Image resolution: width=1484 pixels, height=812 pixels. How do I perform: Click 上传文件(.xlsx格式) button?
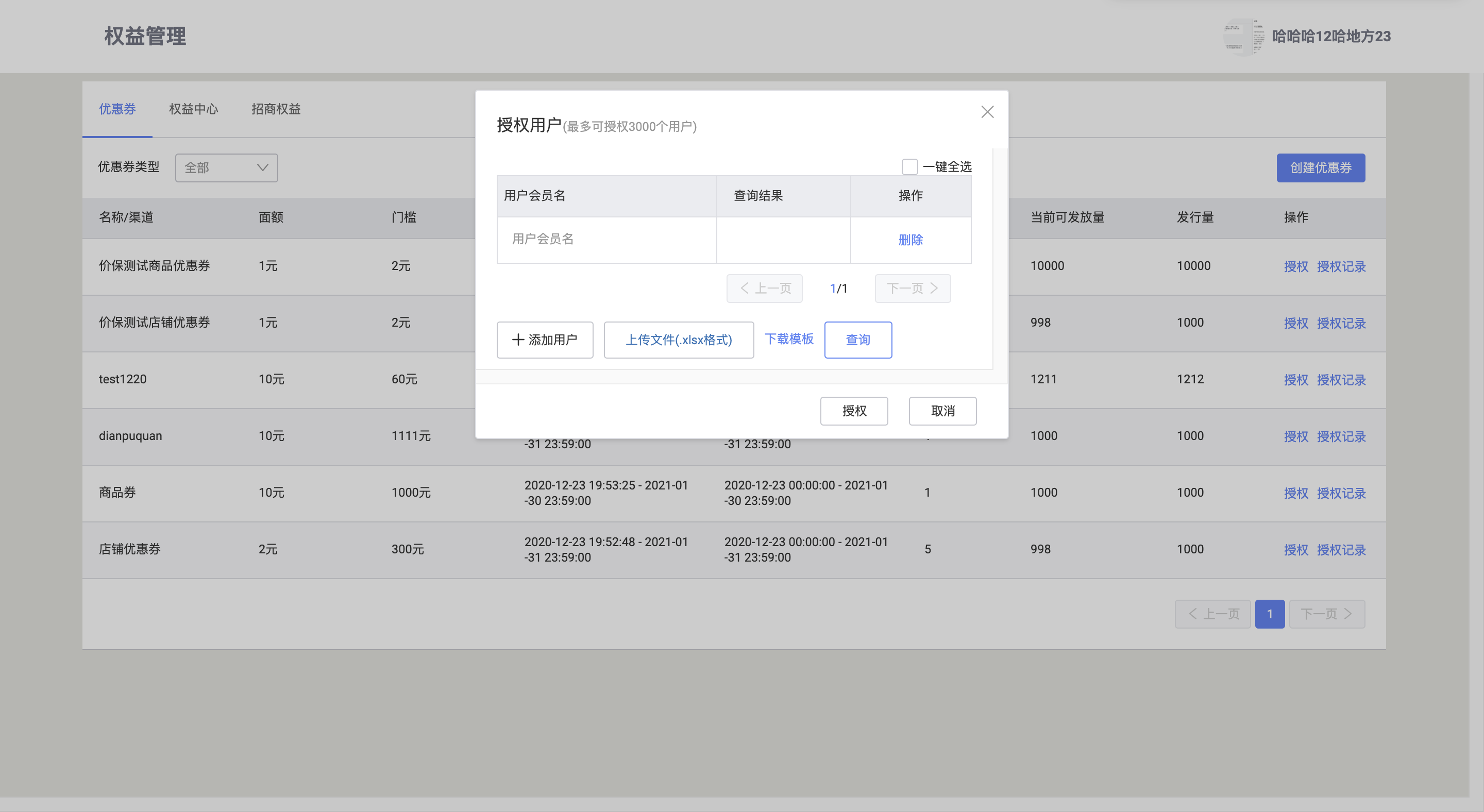679,340
